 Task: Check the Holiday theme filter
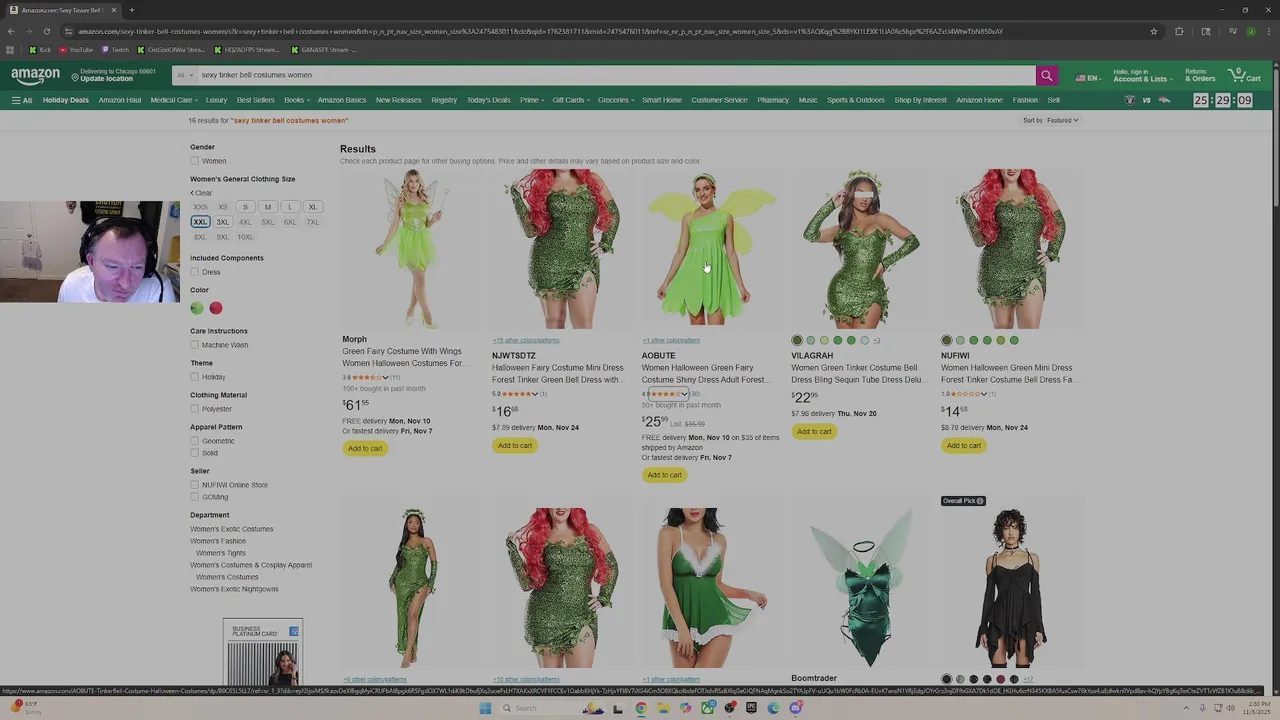[x=195, y=377]
